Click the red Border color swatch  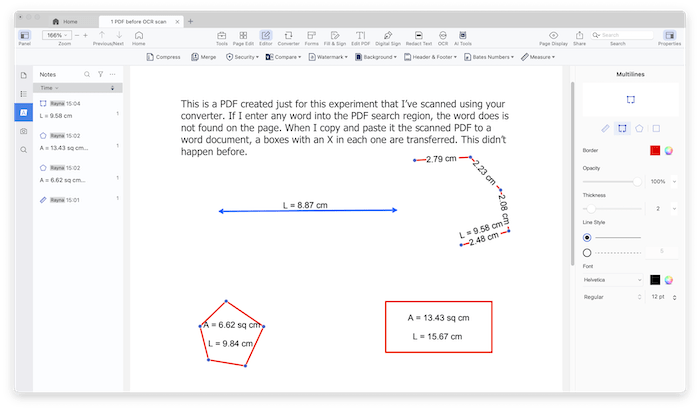(x=655, y=151)
